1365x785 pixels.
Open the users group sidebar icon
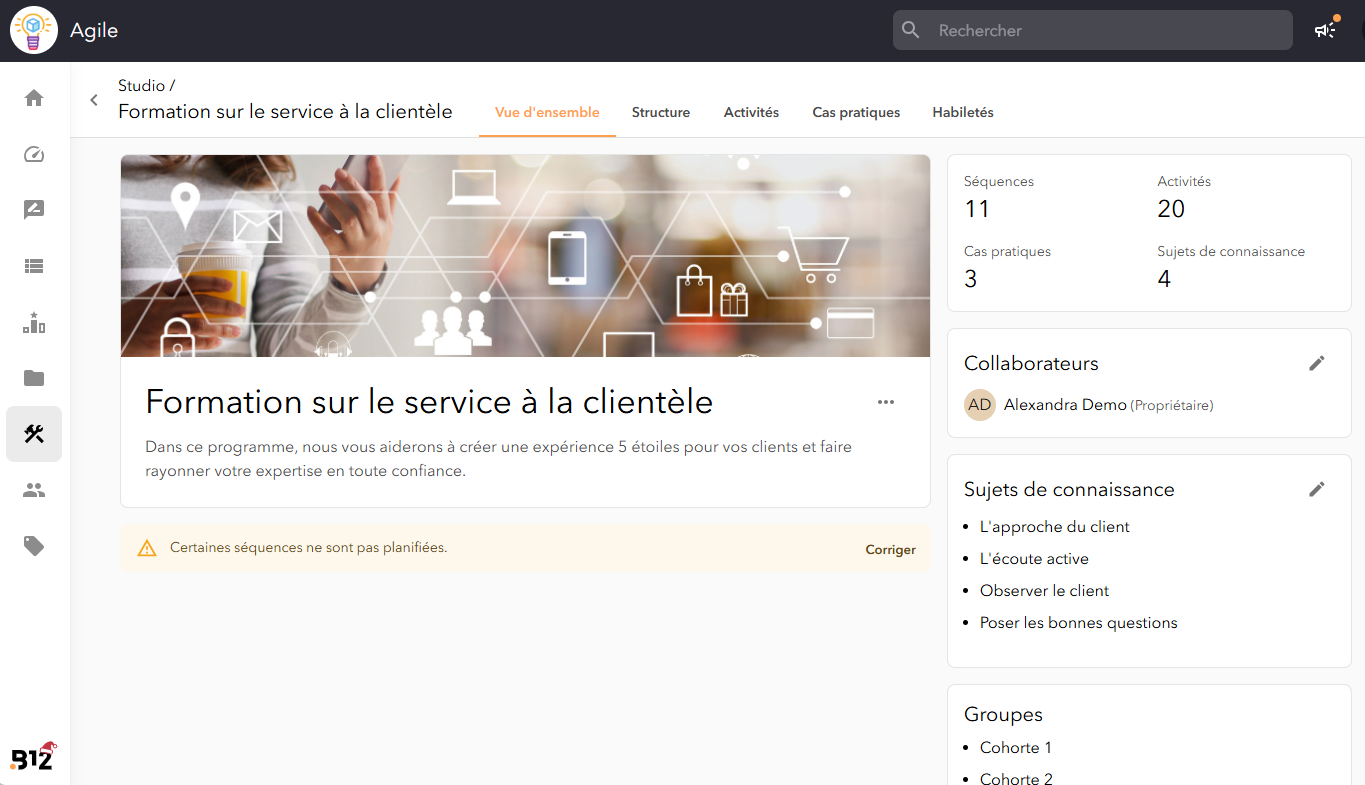click(x=34, y=490)
